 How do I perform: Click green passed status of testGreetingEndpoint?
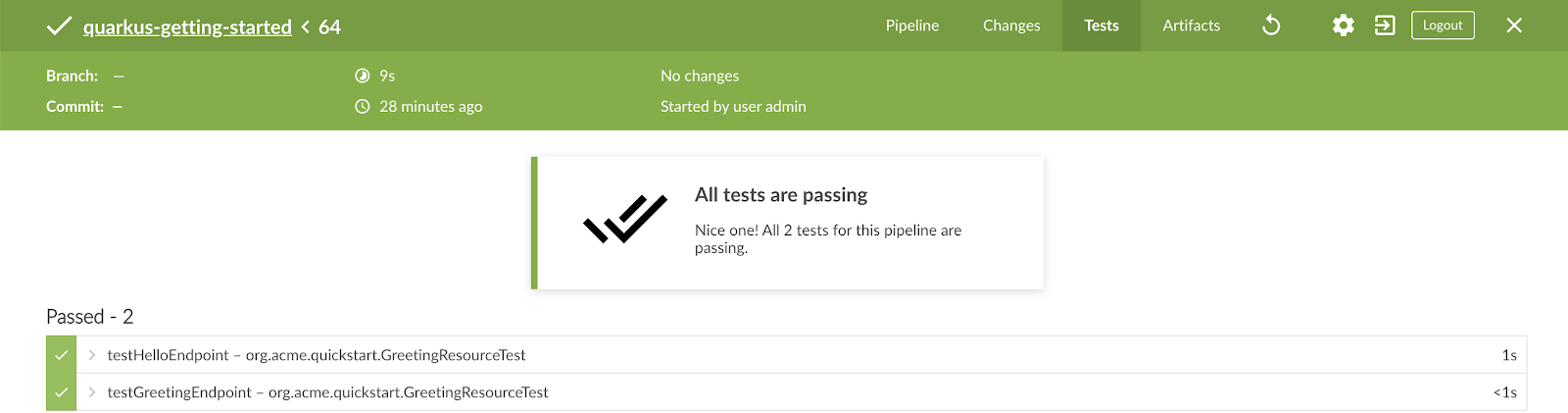tap(61, 392)
